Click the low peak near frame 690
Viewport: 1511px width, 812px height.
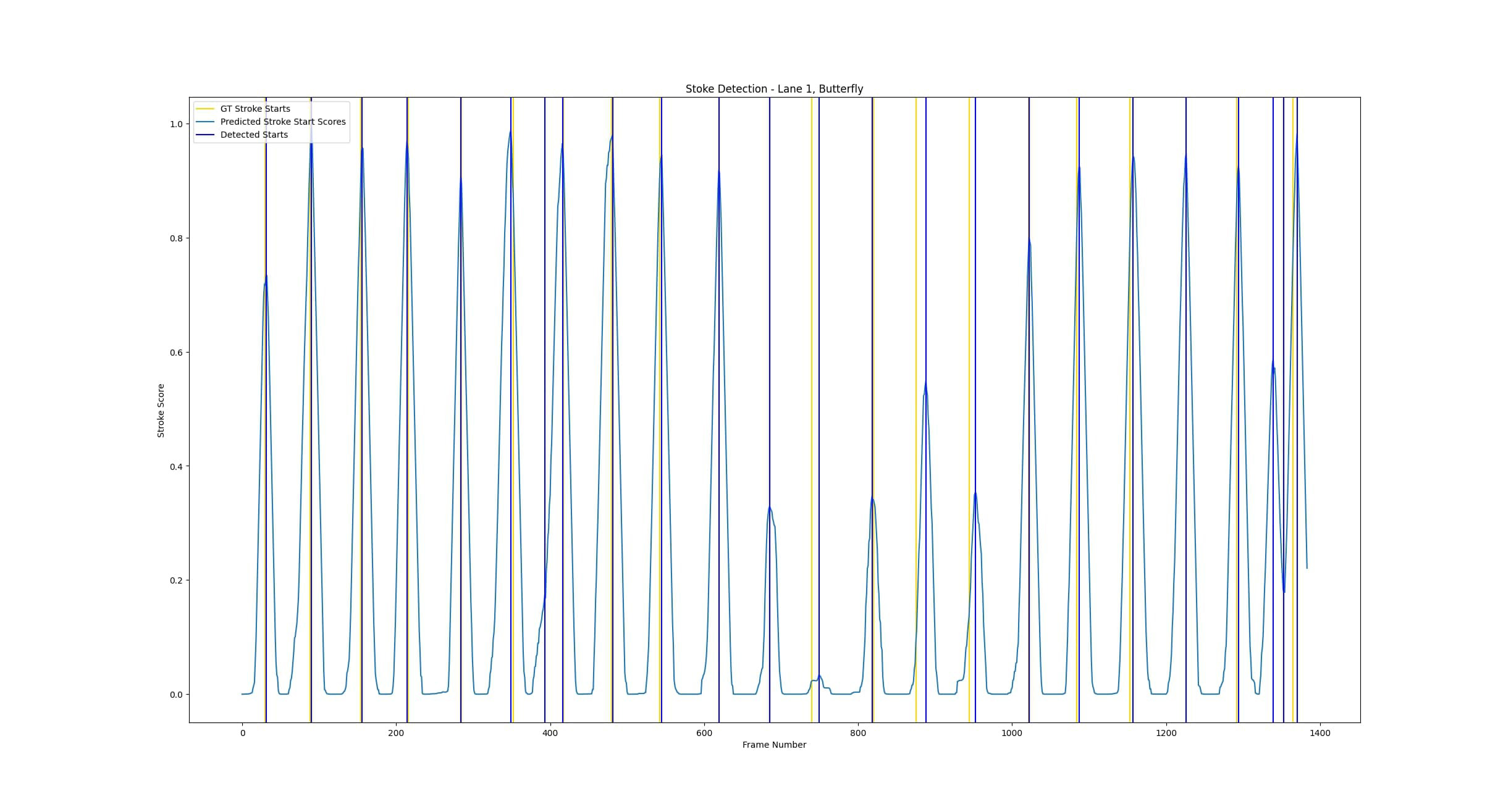(x=770, y=509)
